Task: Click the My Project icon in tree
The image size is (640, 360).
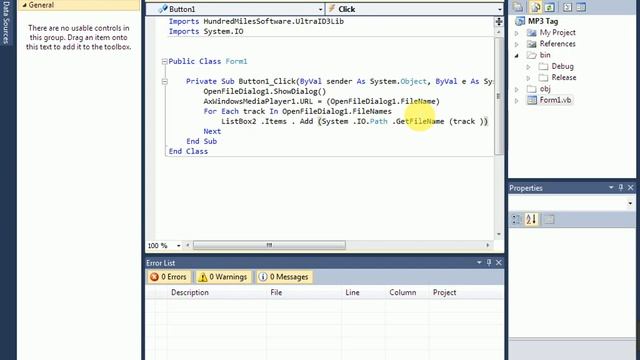Action: 531,33
